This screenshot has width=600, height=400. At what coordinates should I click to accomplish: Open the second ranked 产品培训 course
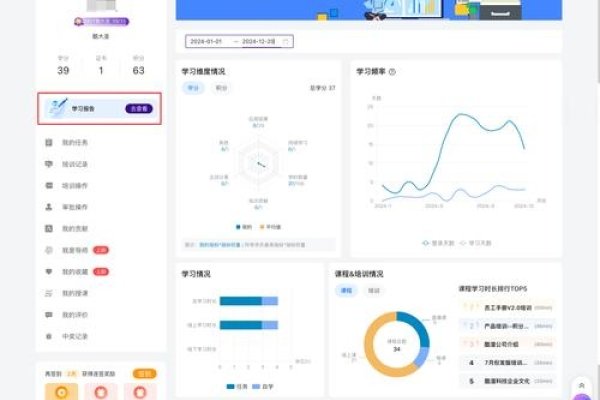pos(507,326)
